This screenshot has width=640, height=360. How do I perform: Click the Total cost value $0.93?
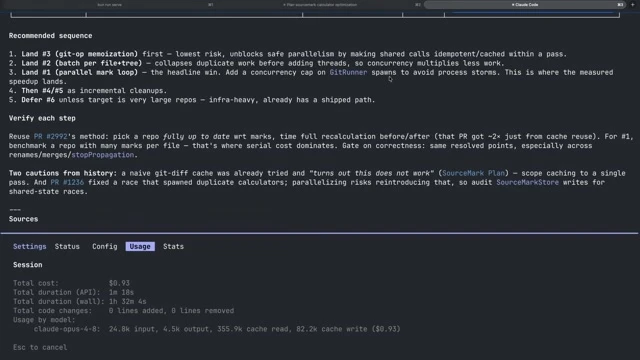point(119,283)
